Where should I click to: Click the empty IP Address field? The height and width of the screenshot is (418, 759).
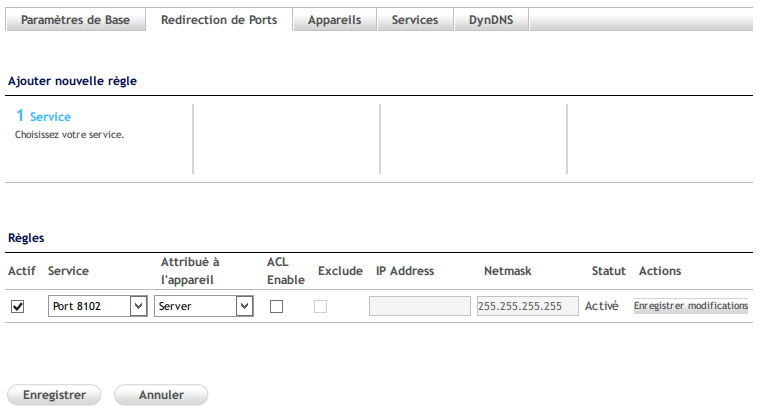point(419,307)
